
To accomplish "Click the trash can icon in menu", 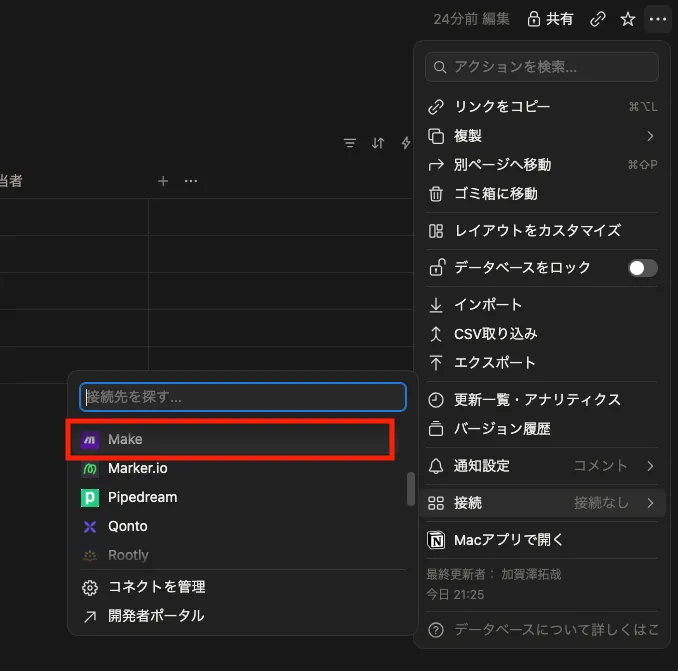I will pos(436,194).
